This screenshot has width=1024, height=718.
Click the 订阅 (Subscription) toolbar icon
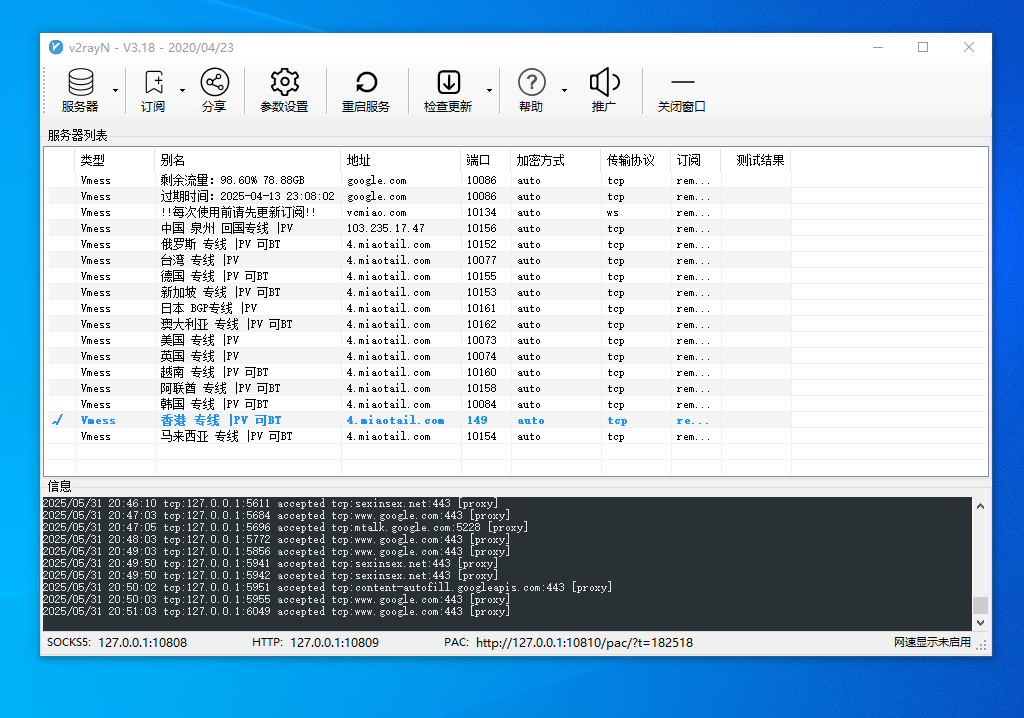pos(153,90)
